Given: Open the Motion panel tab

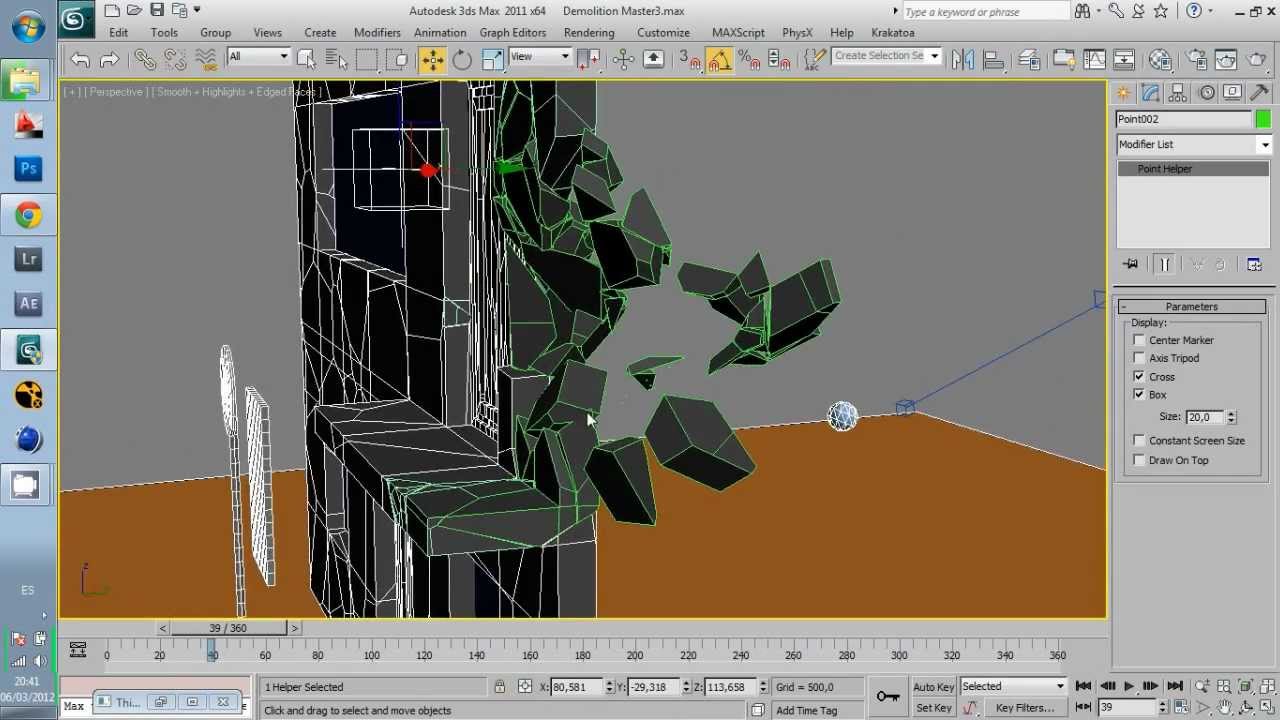Looking at the screenshot, I should click(1206, 92).
